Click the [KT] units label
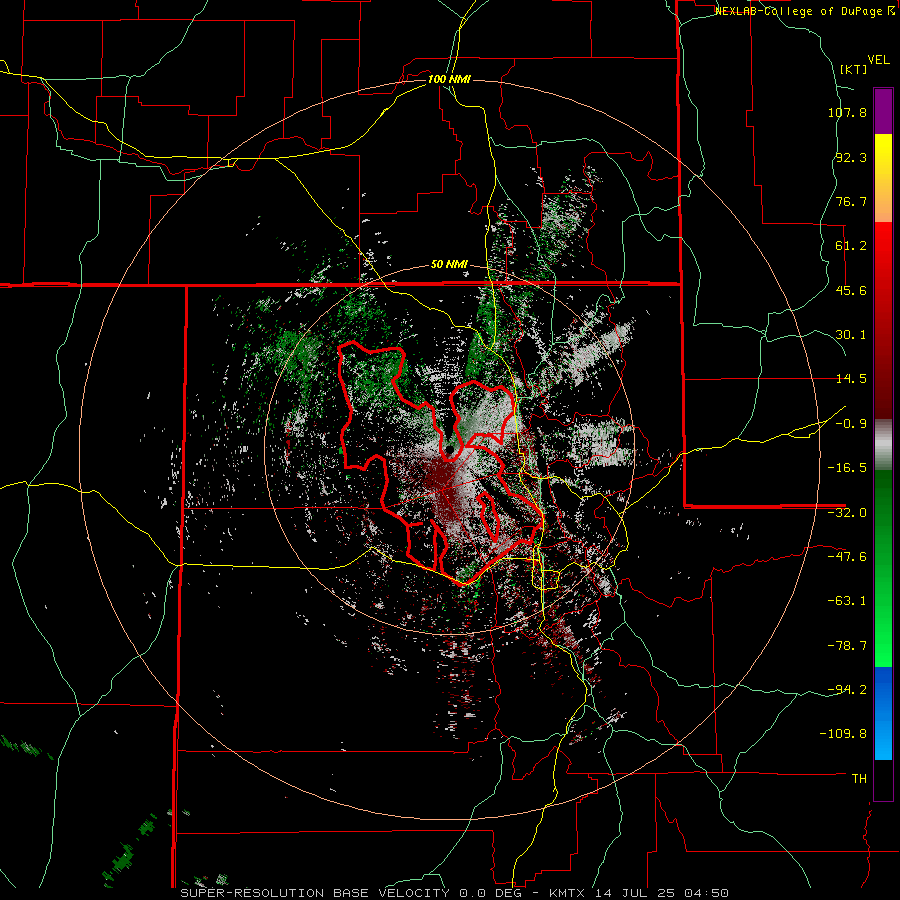 point(854,69)
